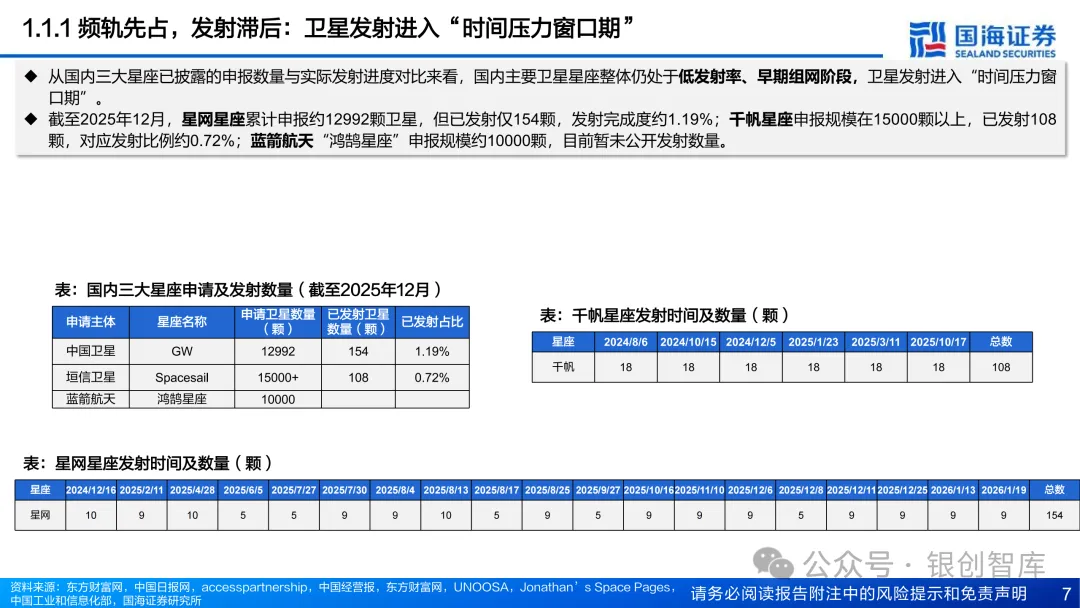Select the 1.19% table cell
Viewport: 1080px width, 608px height.
tap(433, 351)
